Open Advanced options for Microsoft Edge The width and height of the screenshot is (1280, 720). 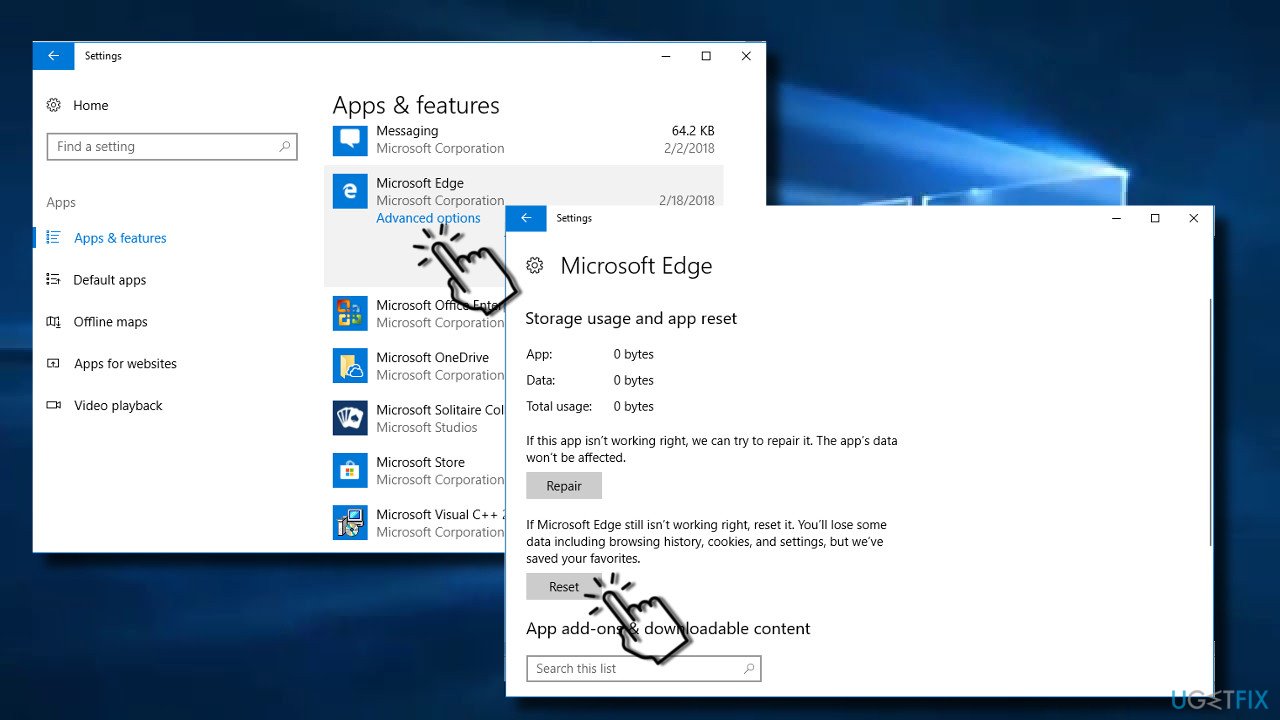pos(428,218)
